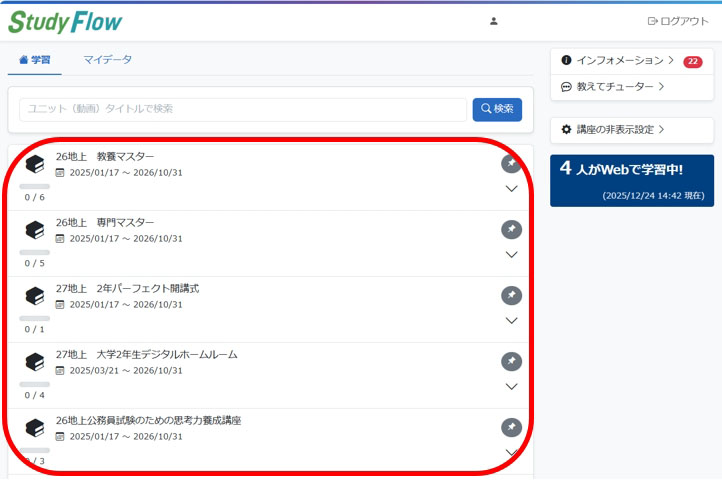The image size is (722, 482).
Task: Click the calendar icon of 専門マスター dates
Action: (x=60, y=238)
